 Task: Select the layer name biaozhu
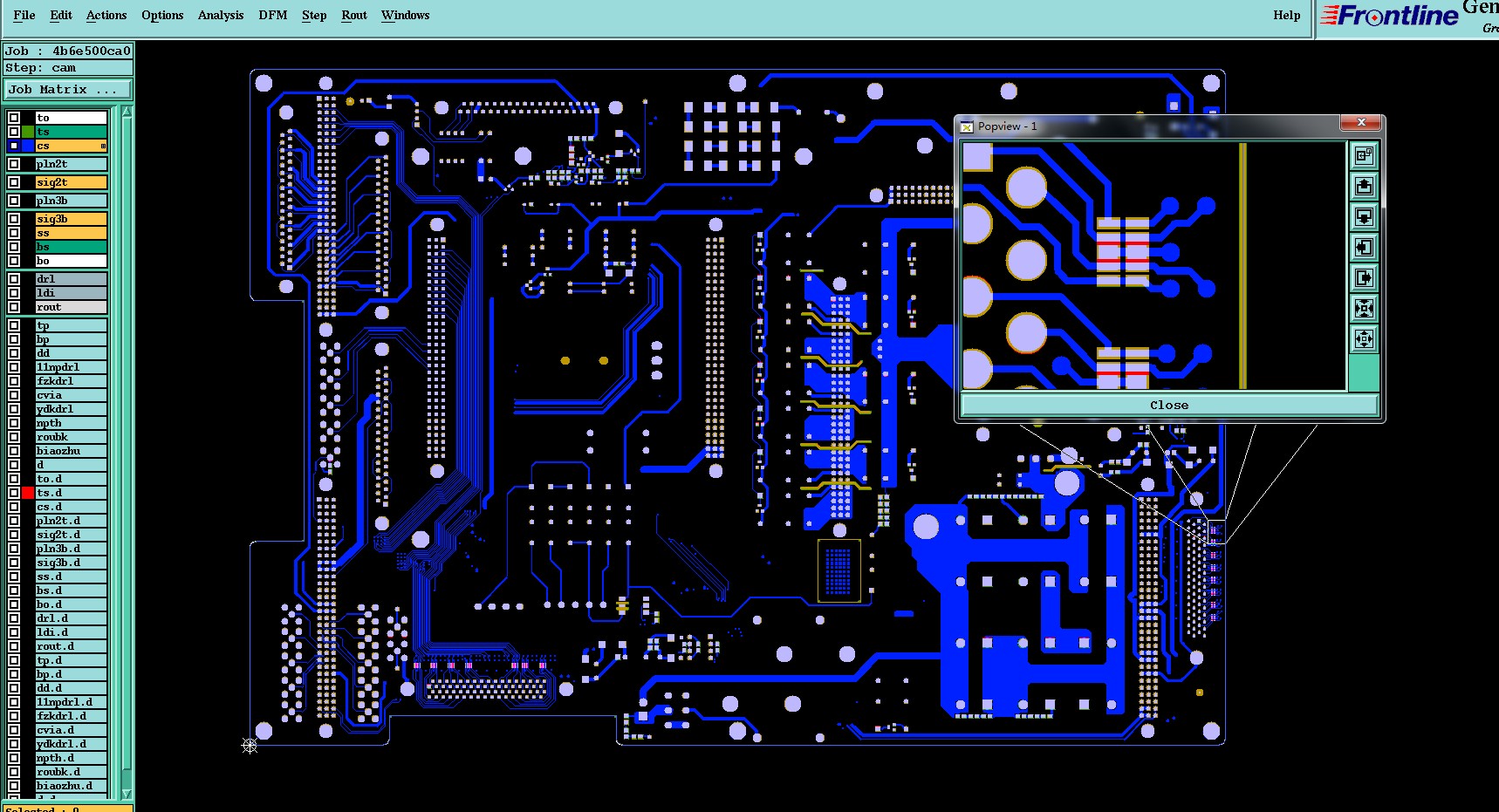click(x=72, y=451)
